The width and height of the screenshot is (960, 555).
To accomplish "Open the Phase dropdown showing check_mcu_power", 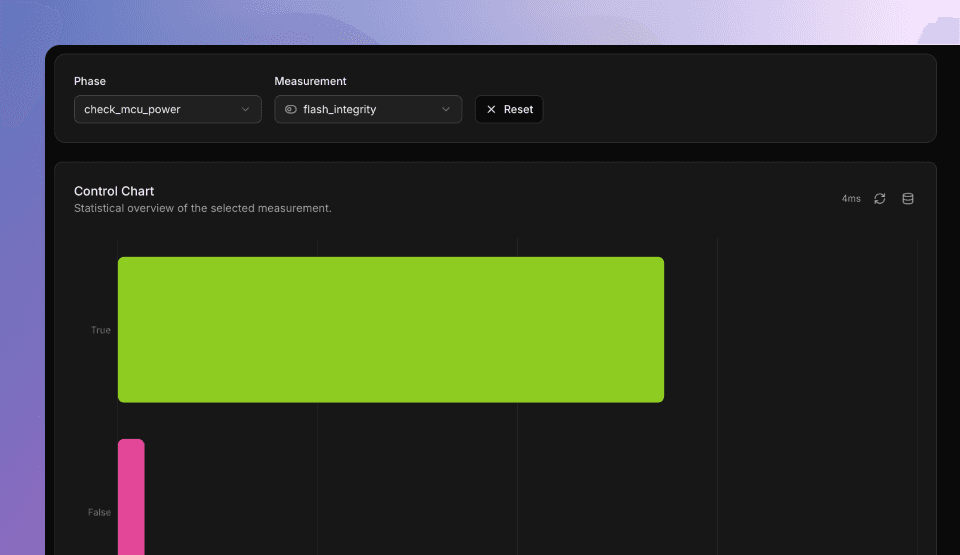I will (167, 110).
